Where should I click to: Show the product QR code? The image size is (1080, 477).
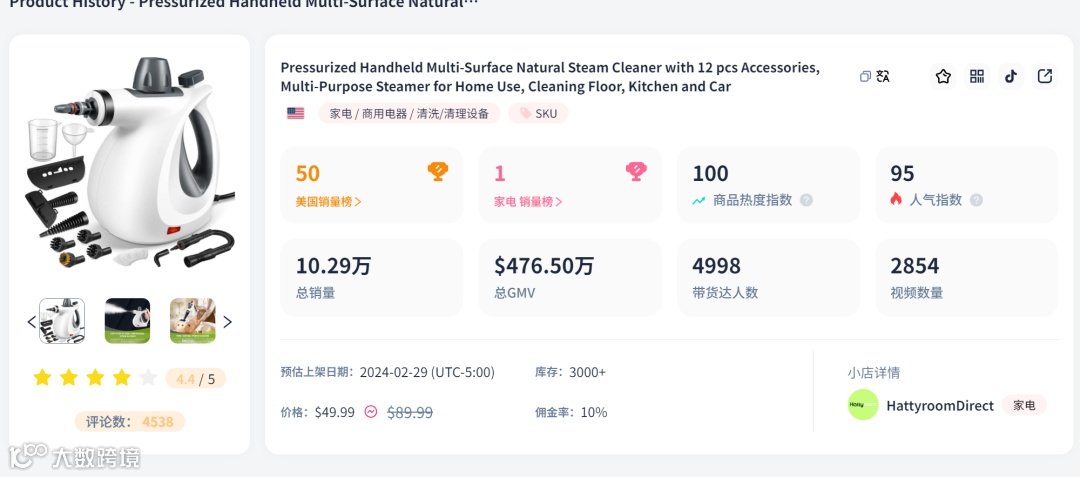pyautogui.click(x=977, y=77)
